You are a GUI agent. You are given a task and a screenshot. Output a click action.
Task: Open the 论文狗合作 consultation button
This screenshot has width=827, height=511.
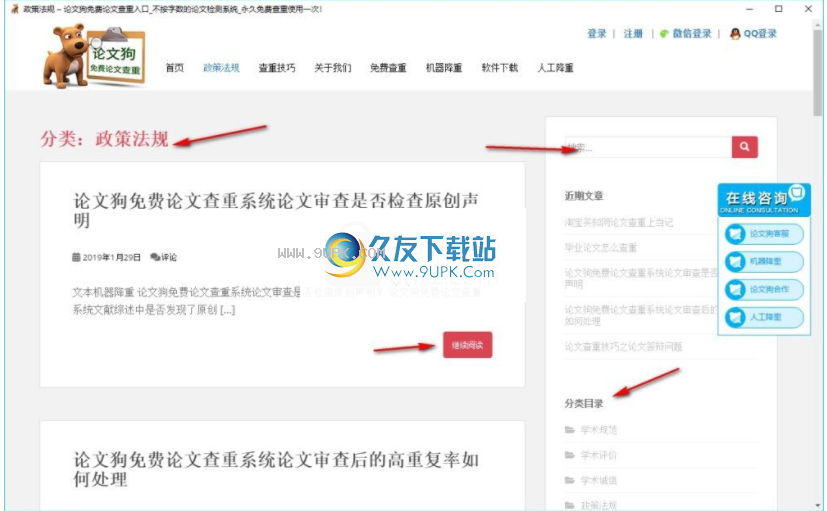(764, 289)
